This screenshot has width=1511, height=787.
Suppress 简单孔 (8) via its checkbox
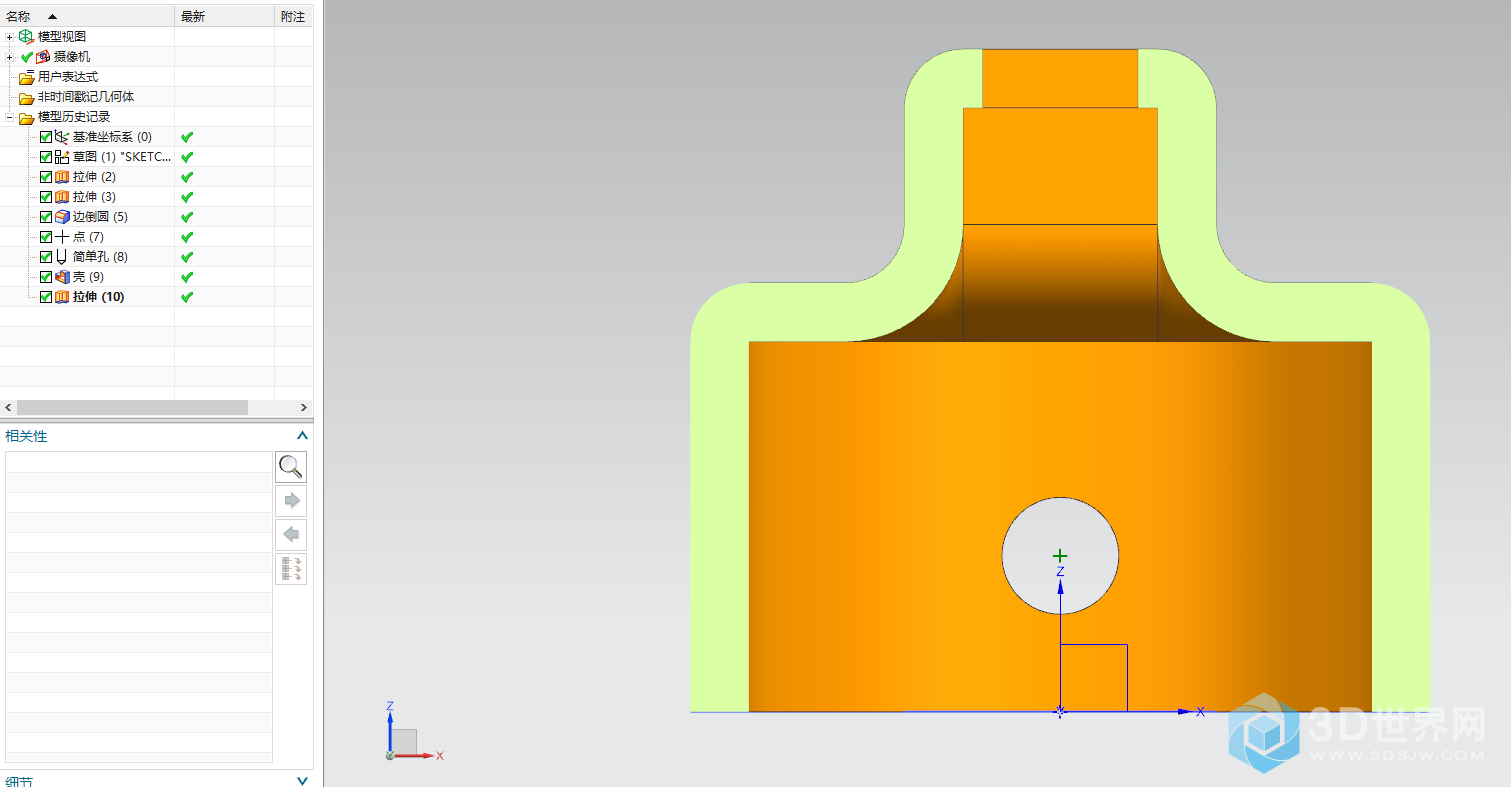coord(46,257)
